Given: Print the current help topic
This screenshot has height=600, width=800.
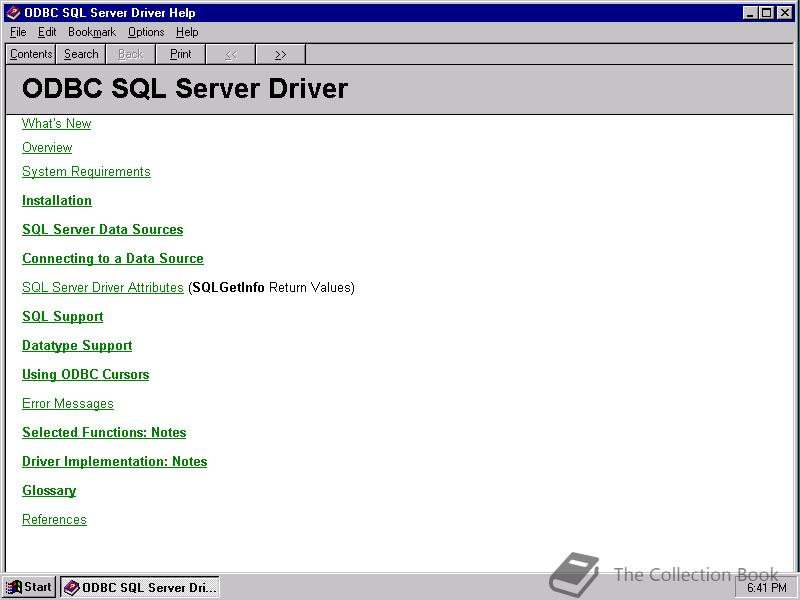Looking at the screenshot, I should pyautogui.click(x=181, y=54).
